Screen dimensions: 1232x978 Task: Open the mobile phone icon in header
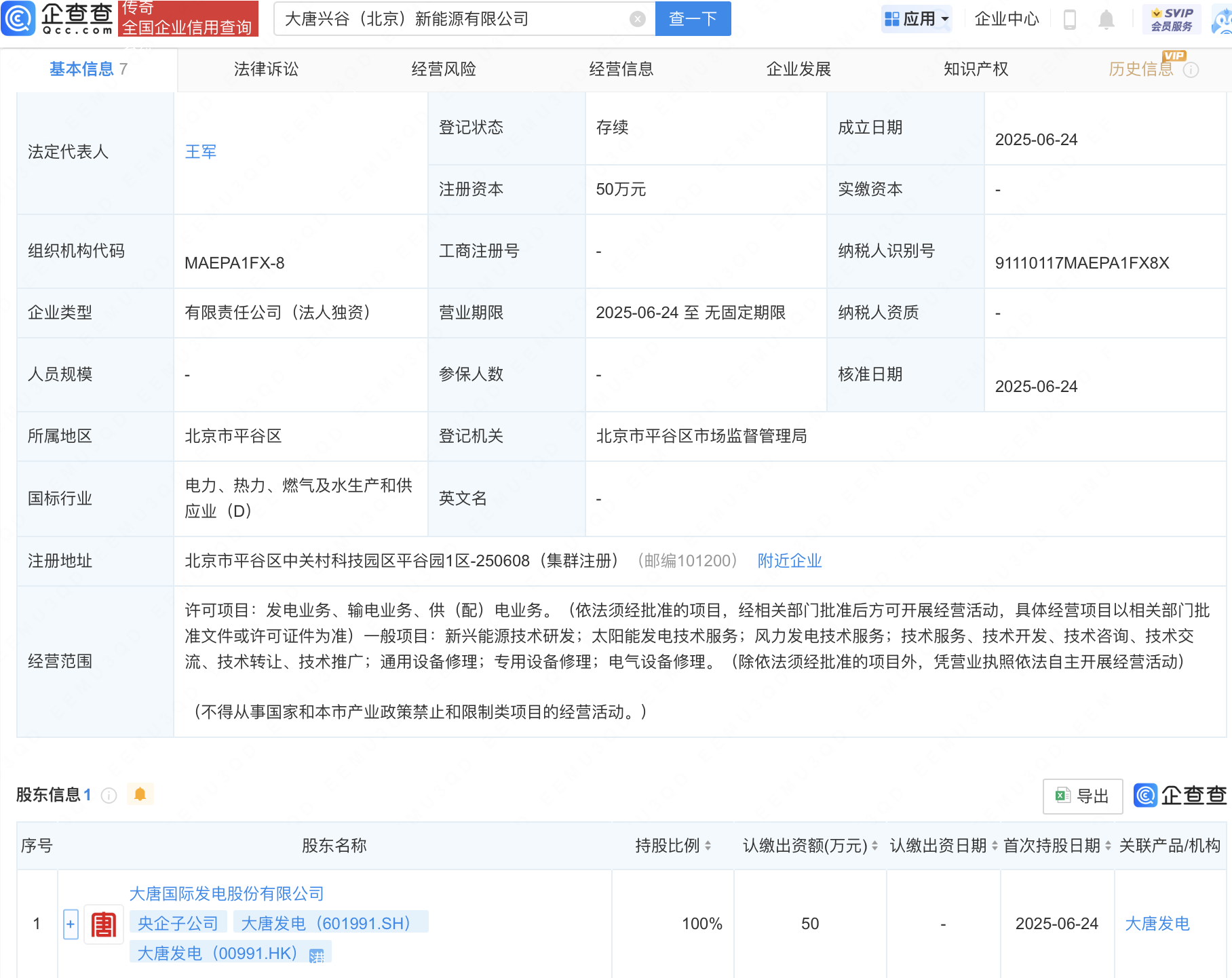tap(1070, 19)
